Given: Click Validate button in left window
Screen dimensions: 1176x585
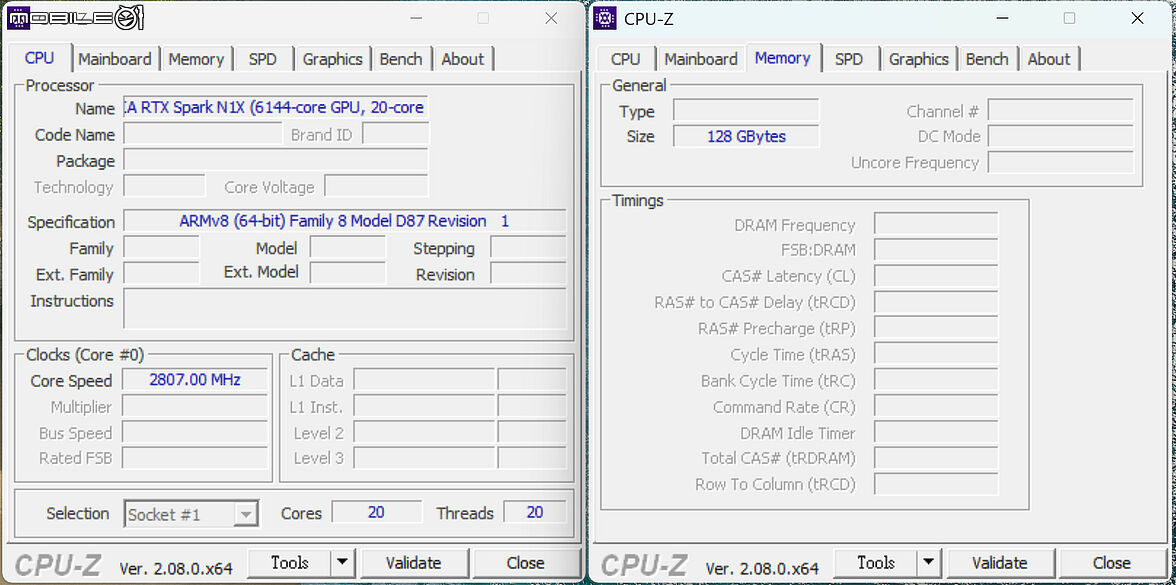Looking at the screenshot, I should point(414,562).
